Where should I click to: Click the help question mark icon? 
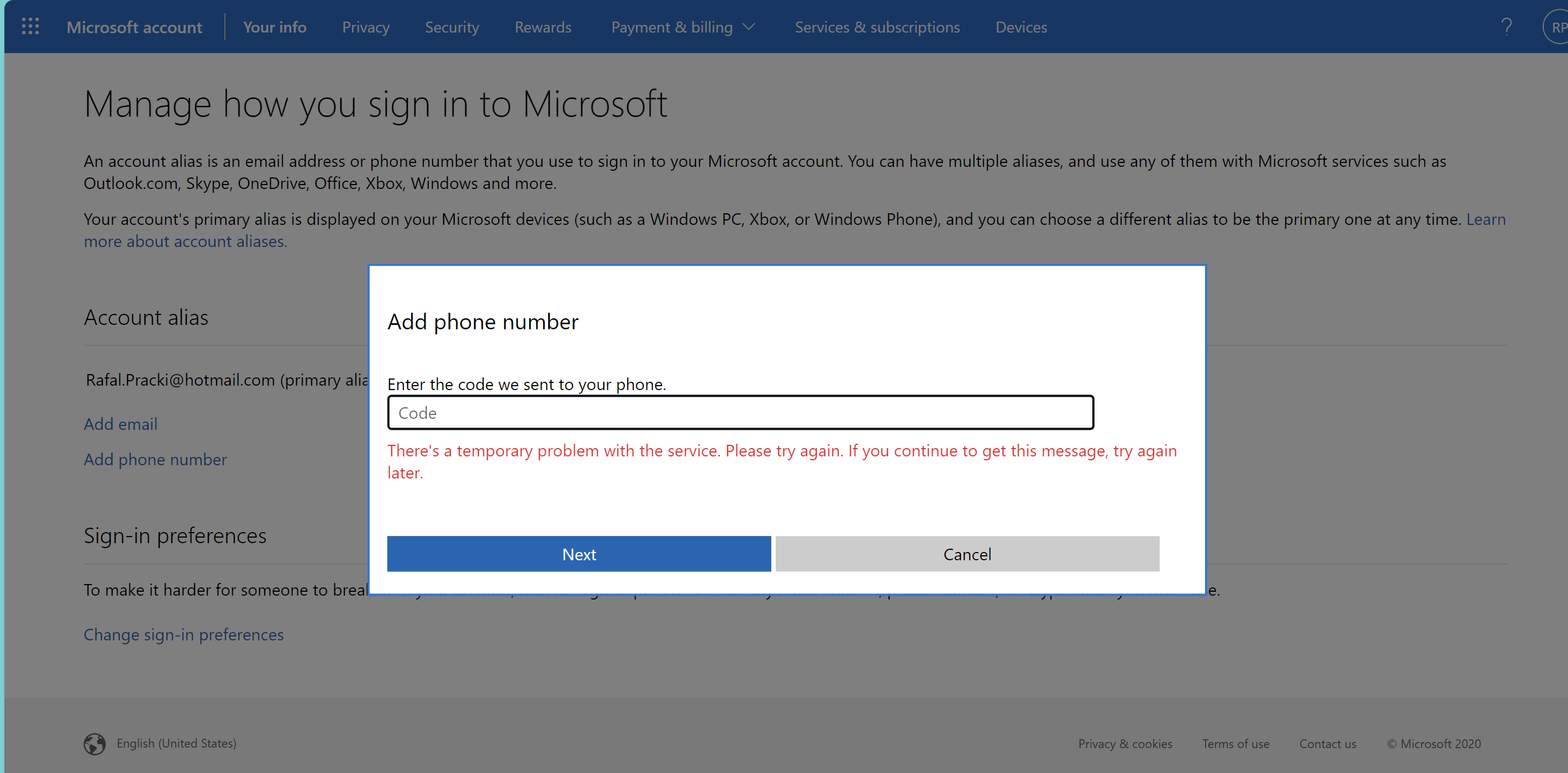pos(1506,27)
